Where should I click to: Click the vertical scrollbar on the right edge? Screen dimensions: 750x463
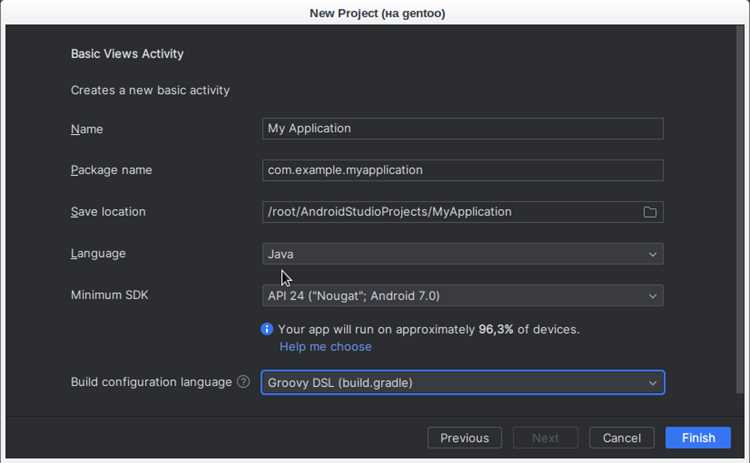[x=740, y=210]
